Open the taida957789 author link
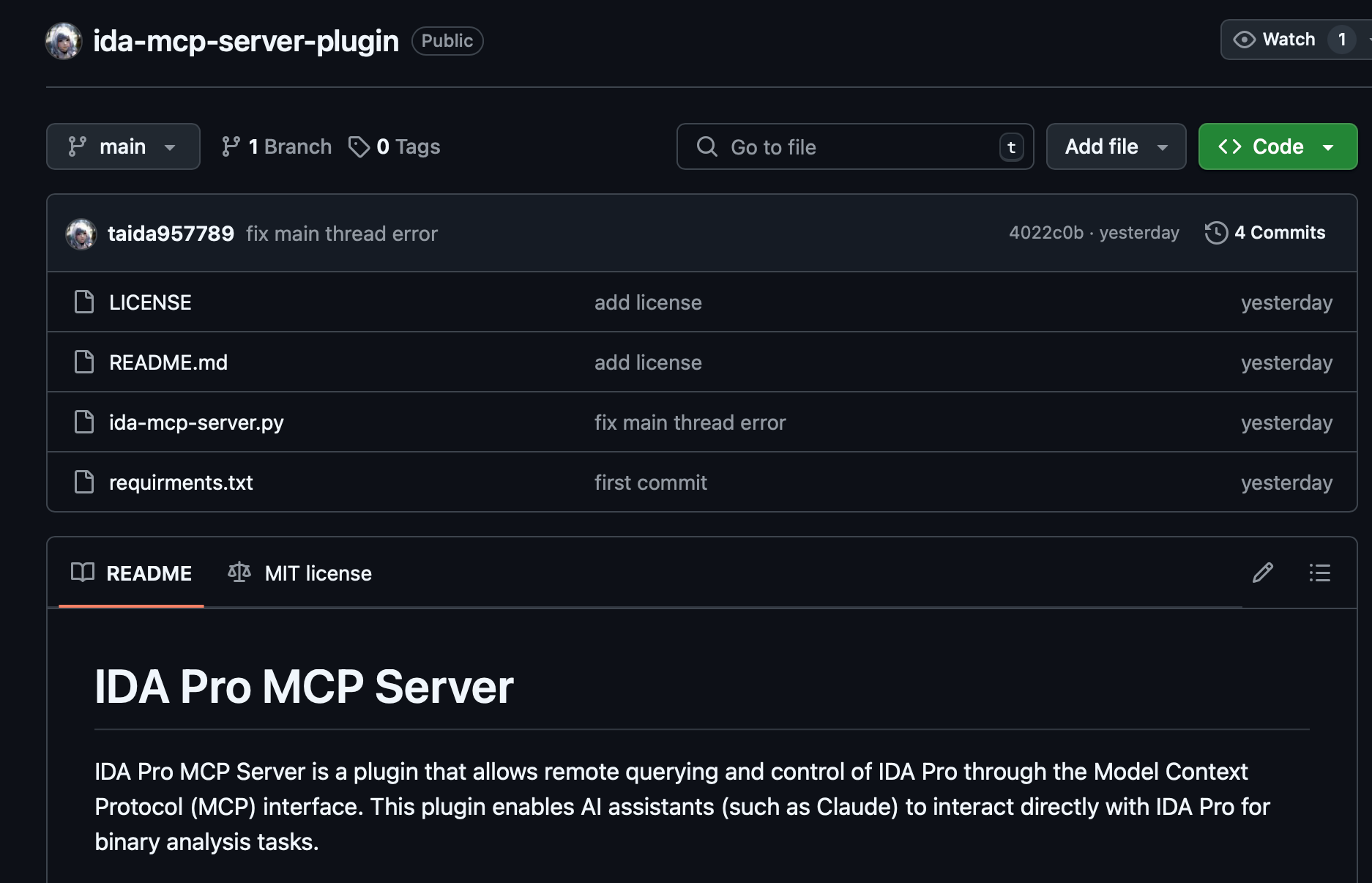 pyautogui.click(x=171, y=234)
